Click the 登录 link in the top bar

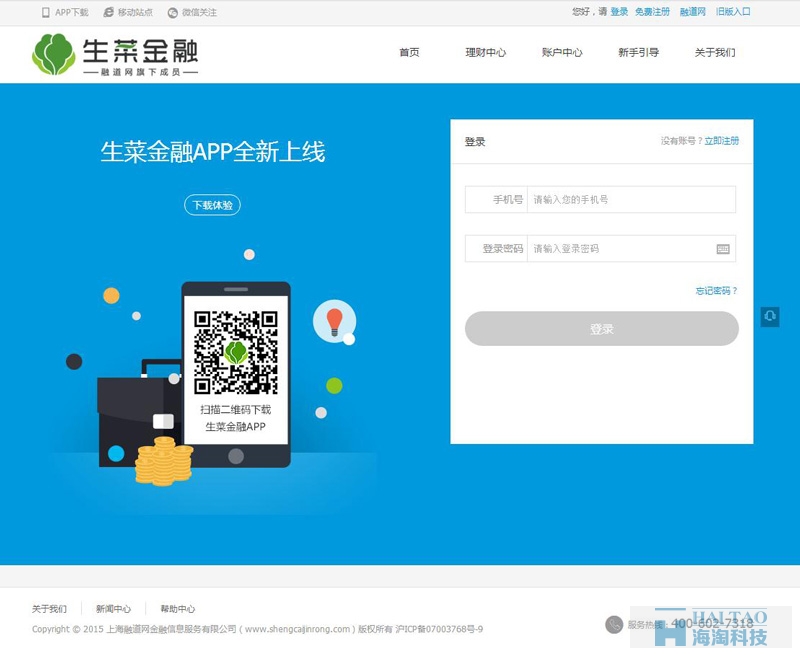(619, 12)
